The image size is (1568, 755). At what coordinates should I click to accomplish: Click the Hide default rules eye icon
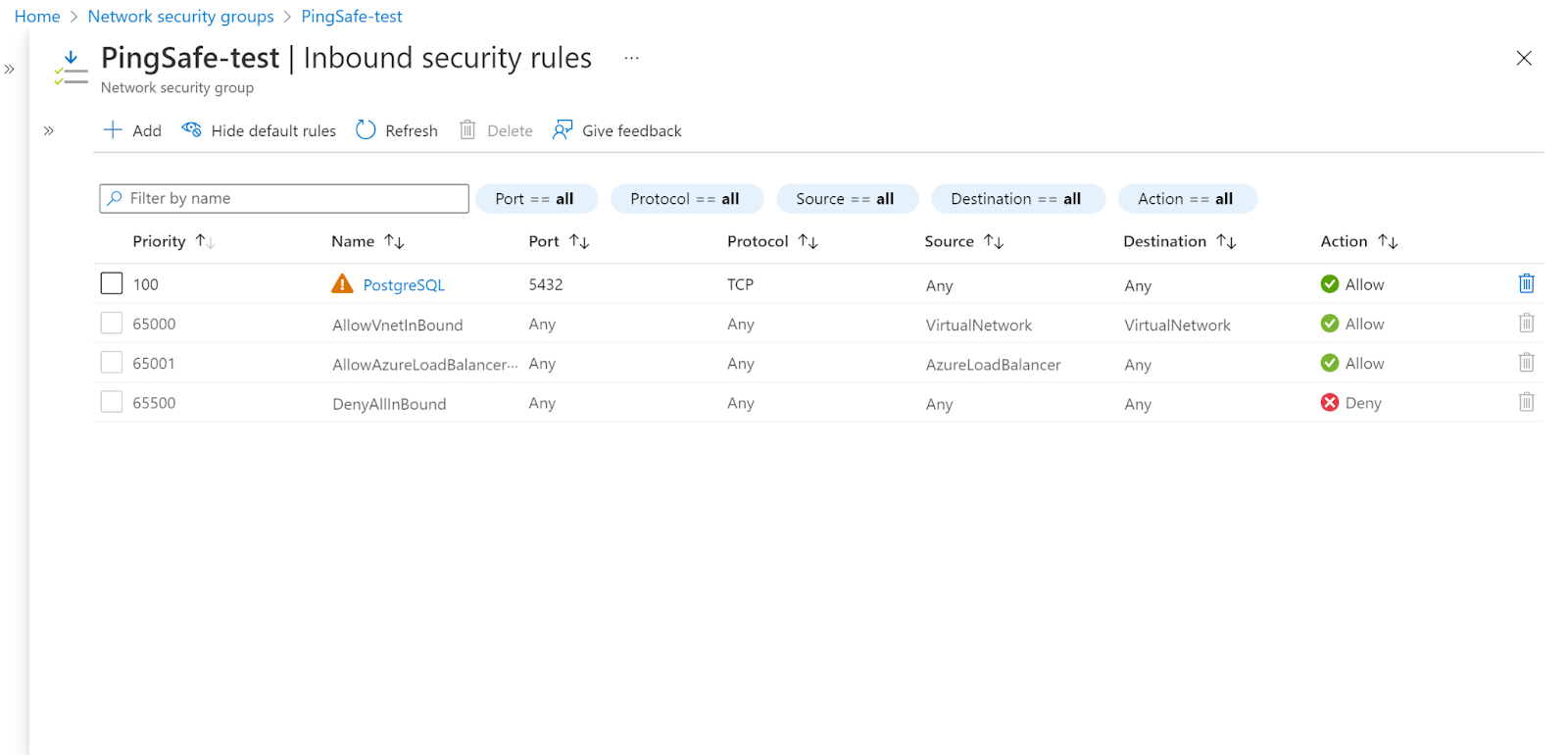coord(192,130)
